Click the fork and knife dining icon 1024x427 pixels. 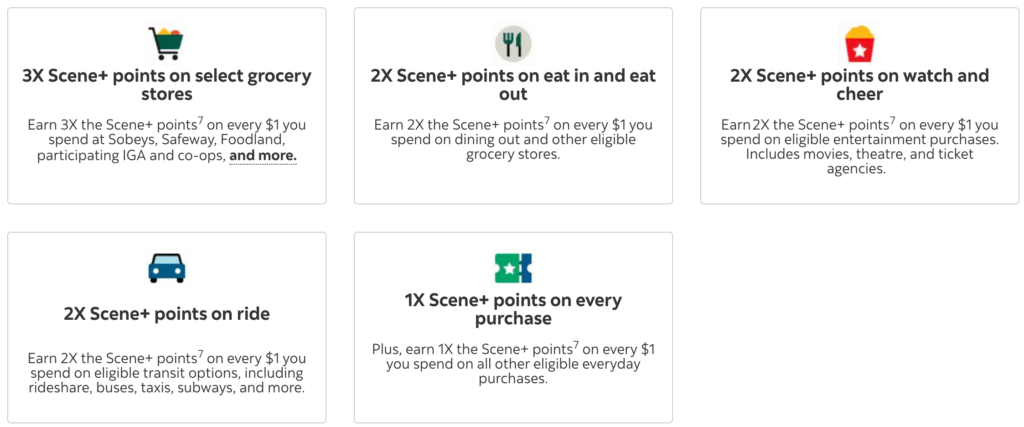(x=513, y=44)
